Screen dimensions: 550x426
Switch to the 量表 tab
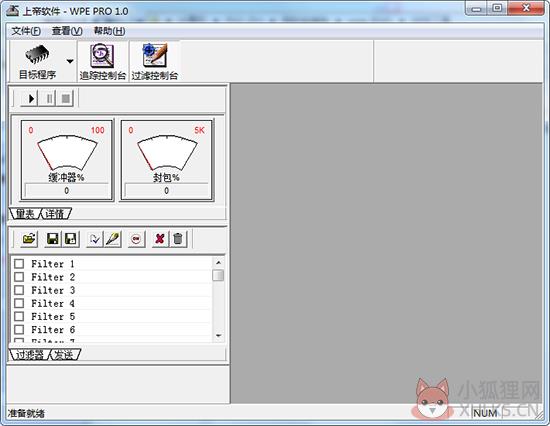[25, 214]
